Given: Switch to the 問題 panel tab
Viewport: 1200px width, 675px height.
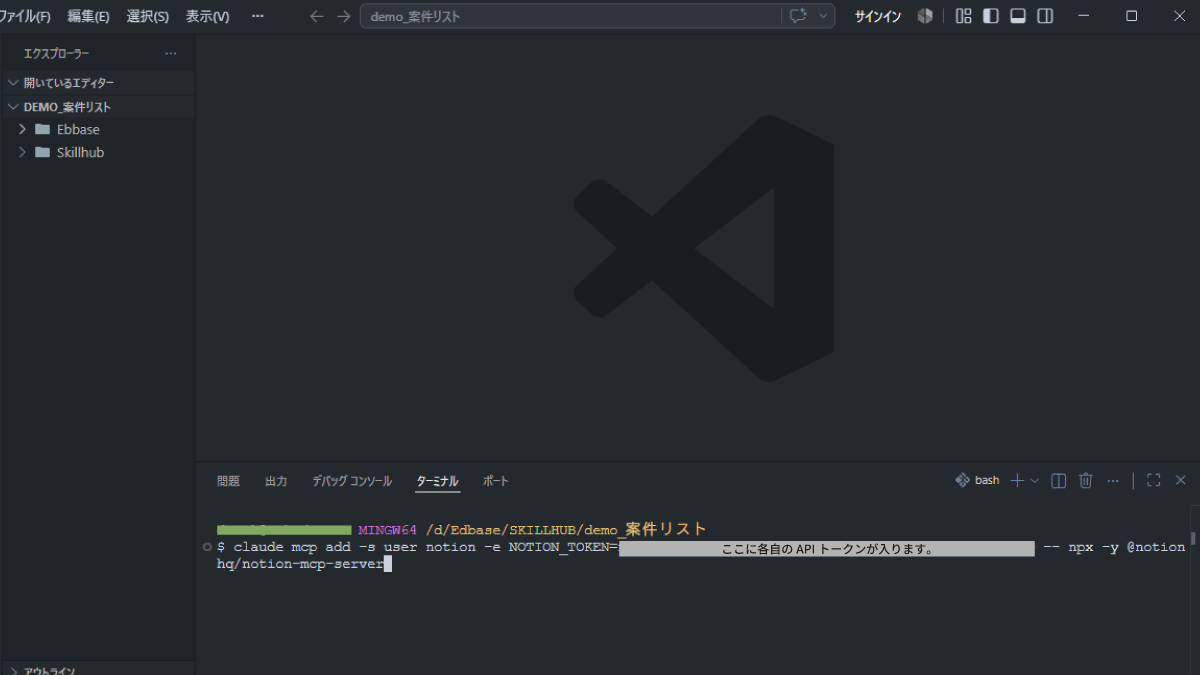Looking at the screenshot, I should [x=228, y=481].
